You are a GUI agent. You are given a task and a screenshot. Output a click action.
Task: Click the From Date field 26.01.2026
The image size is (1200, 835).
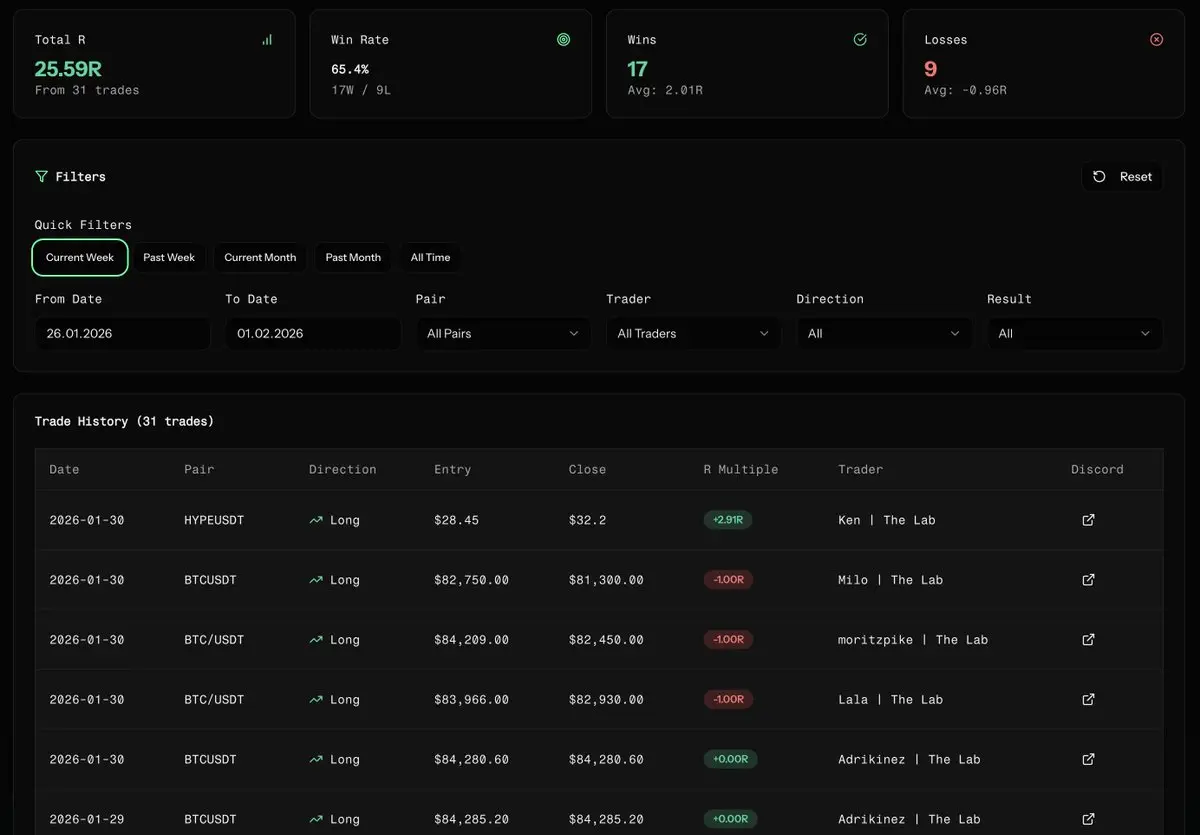[123, 334]
